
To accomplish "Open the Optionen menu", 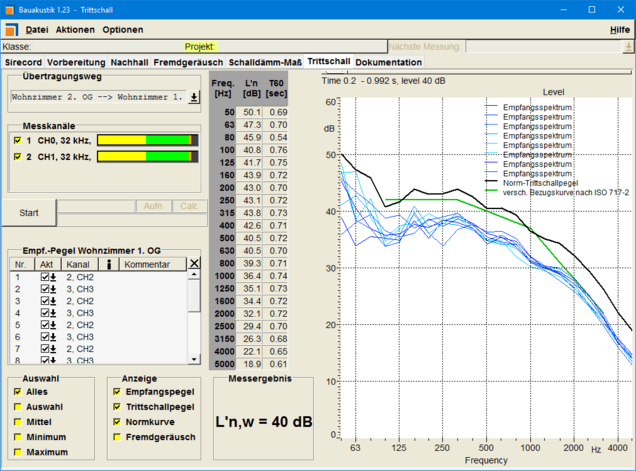I will [122, 30].
